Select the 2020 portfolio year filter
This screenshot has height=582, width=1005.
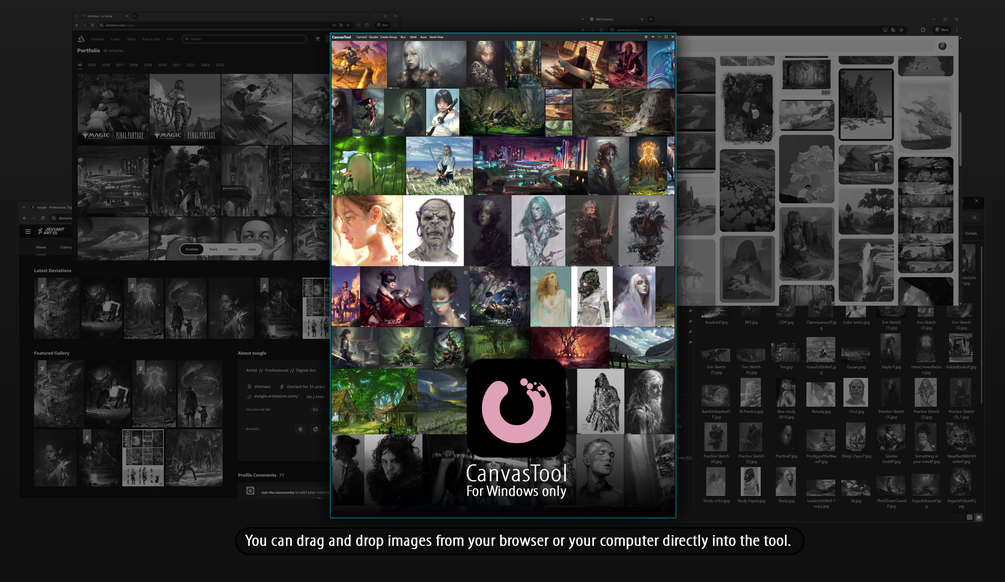pos(162,65)
